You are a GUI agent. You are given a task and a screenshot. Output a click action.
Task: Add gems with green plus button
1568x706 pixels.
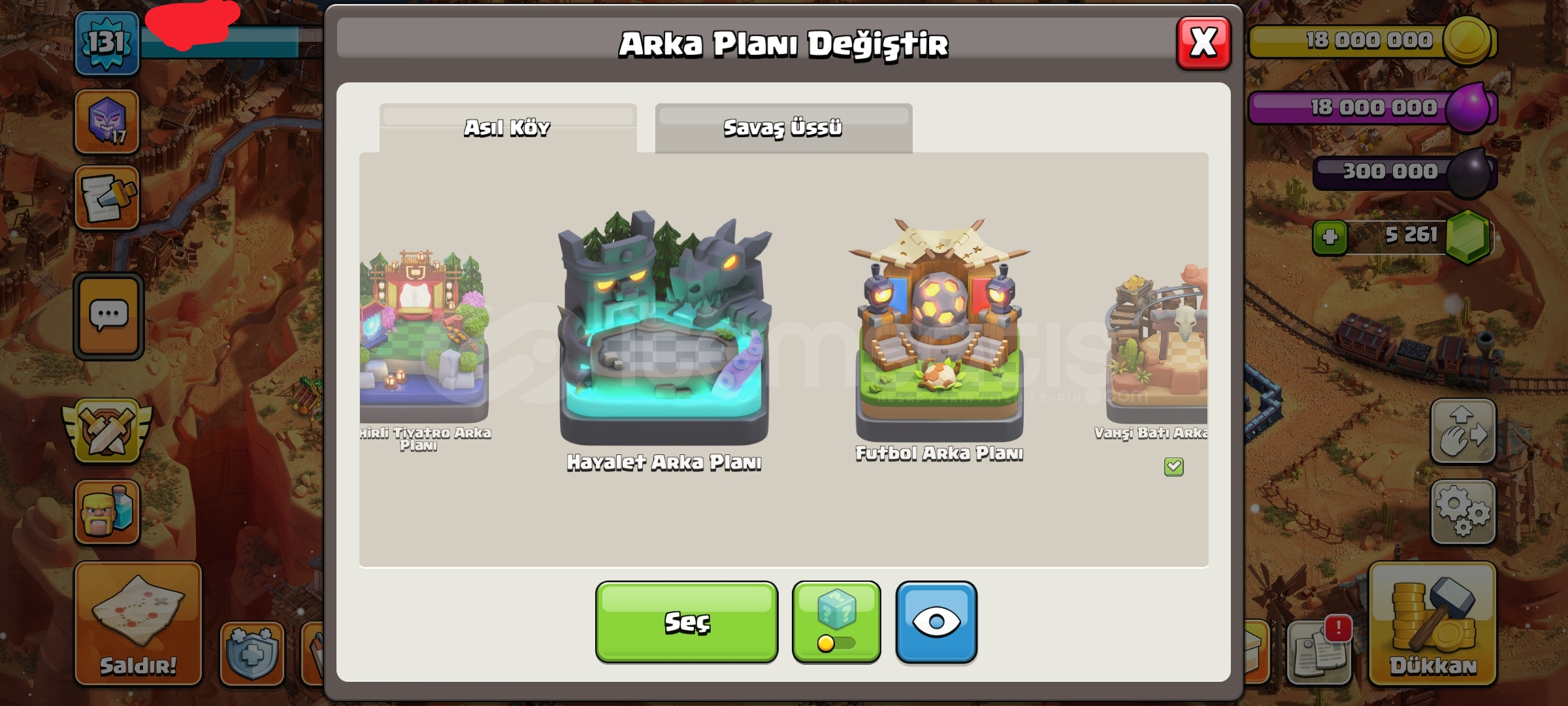(x=1330, y=237)
